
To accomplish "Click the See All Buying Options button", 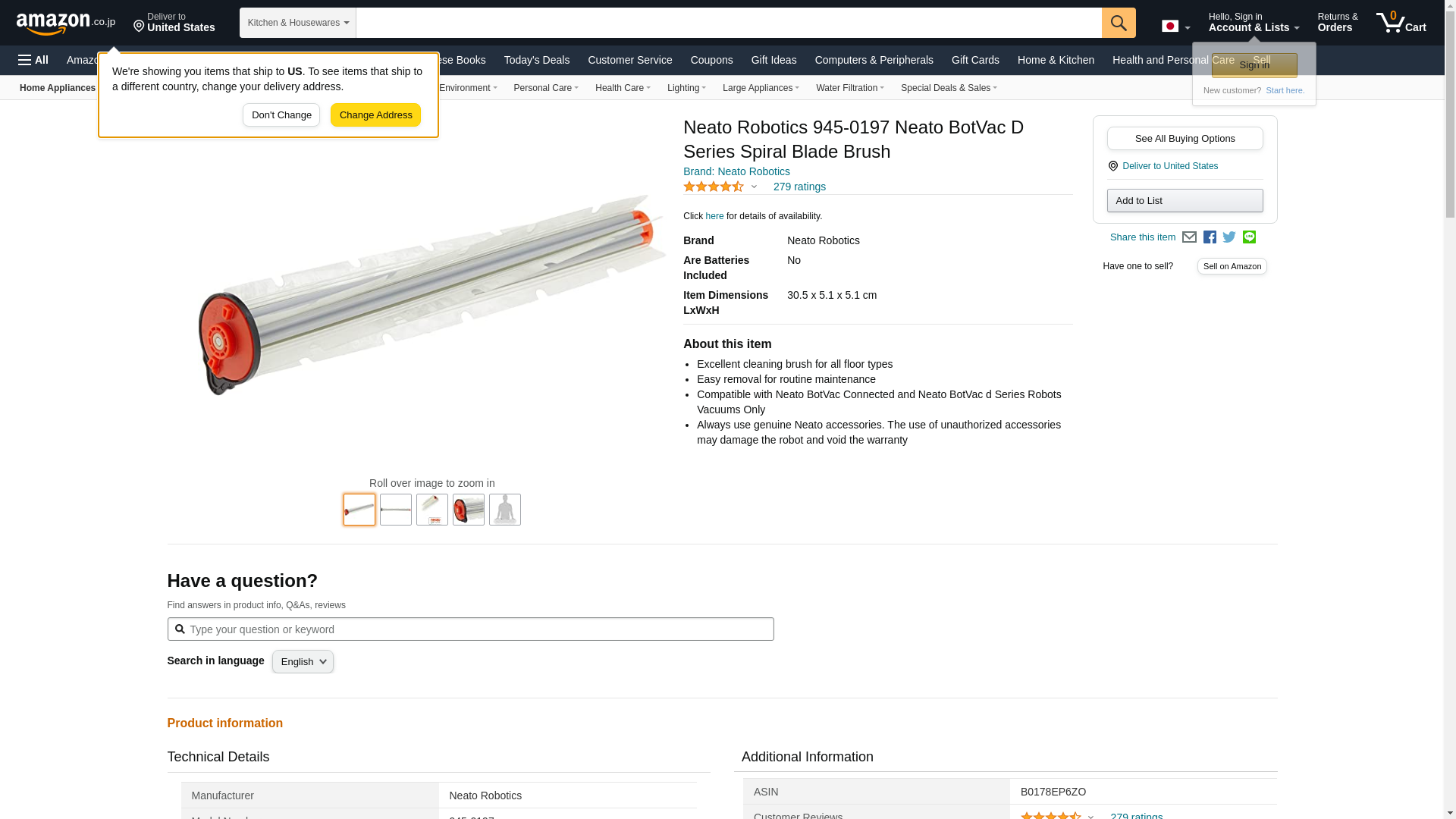I will pos(1185,139).
